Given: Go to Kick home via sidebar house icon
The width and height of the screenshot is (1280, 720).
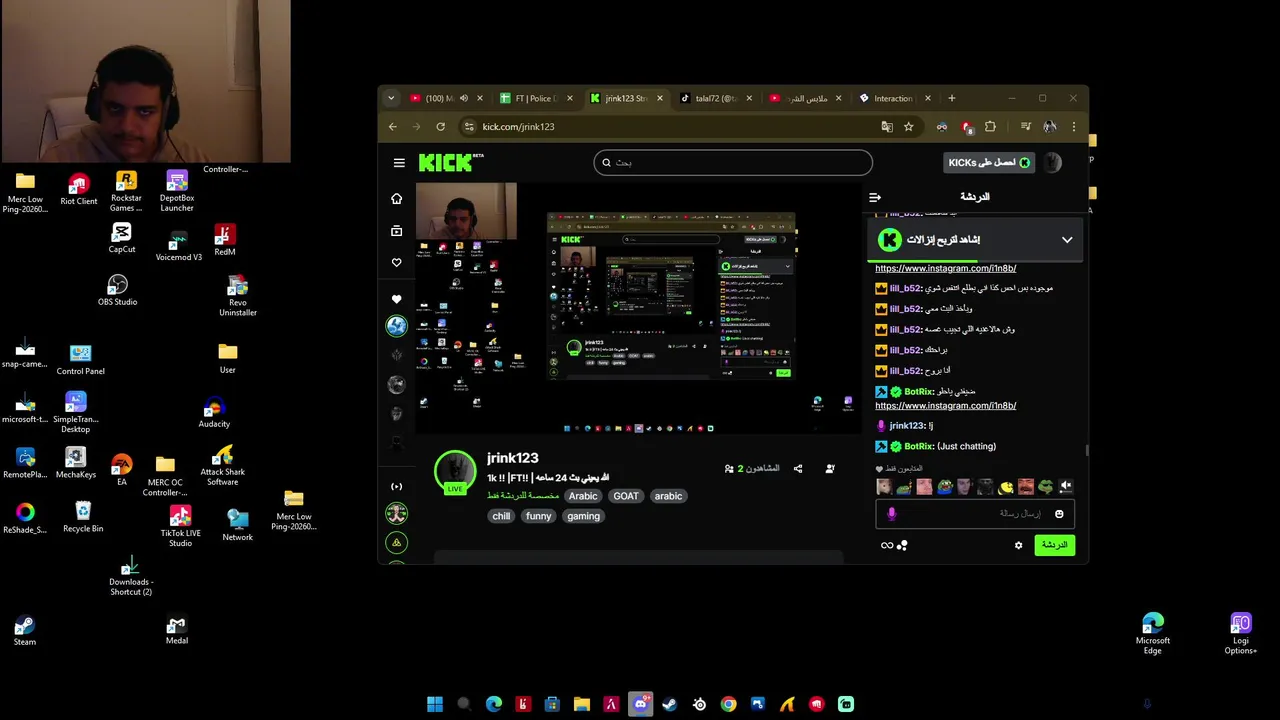Looking at the screenshot, I should pos(397,199).
